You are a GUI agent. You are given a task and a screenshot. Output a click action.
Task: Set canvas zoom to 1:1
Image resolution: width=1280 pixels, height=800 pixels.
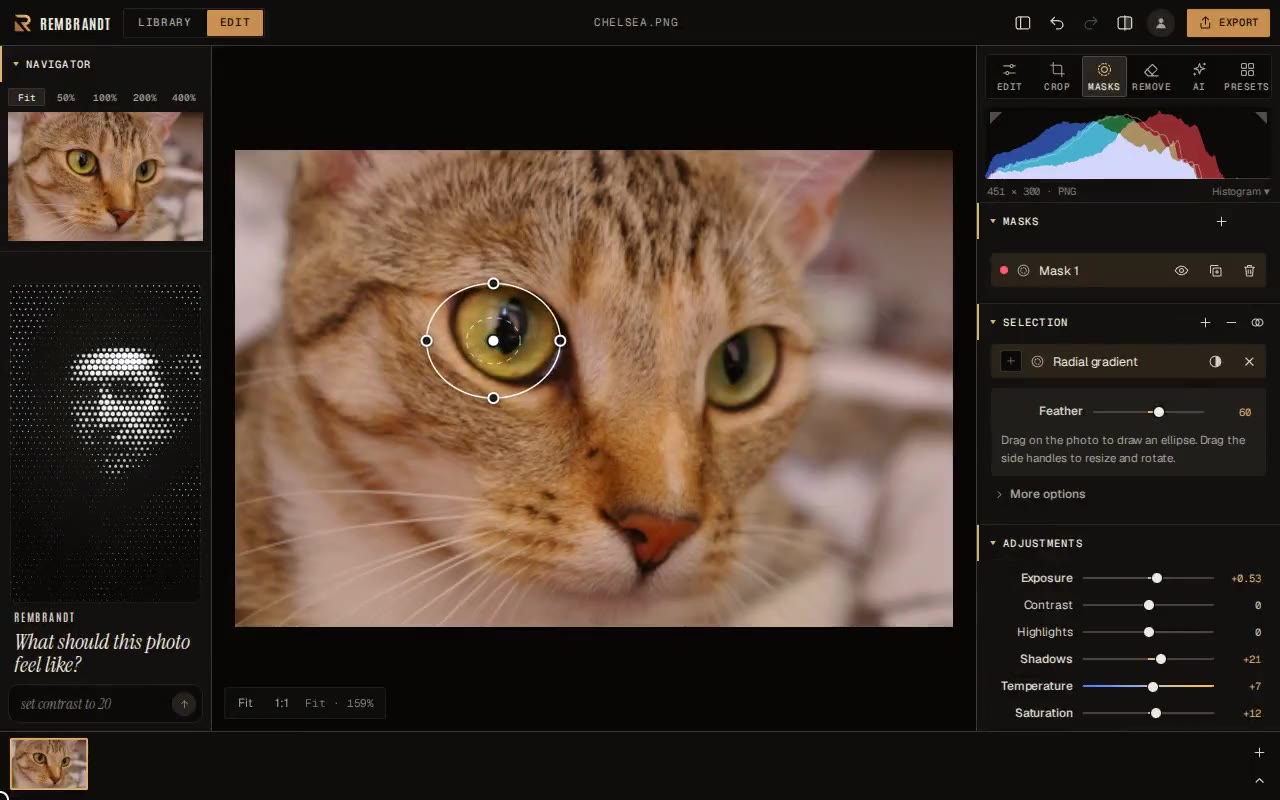[282, 703]
